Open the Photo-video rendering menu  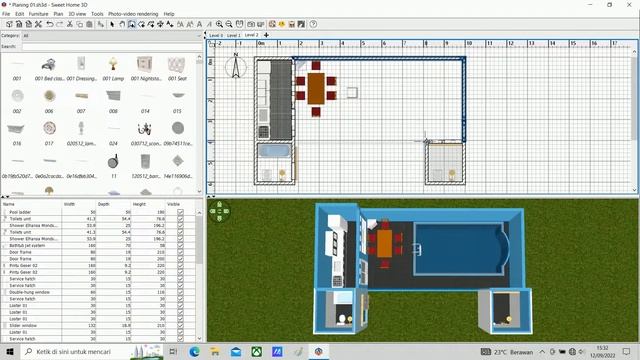click(x=133, y=14)
